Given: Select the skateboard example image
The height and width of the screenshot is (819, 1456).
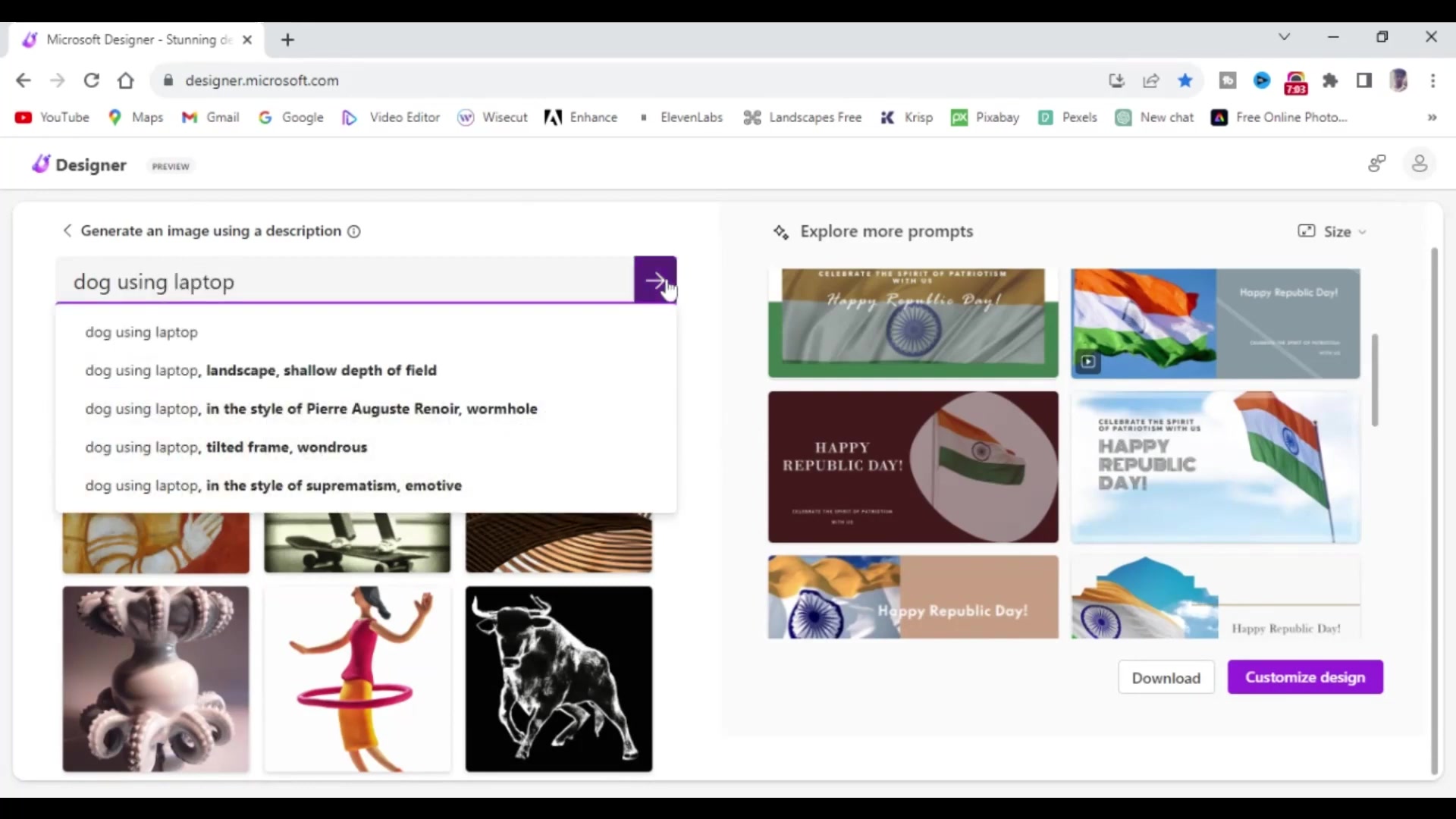Looking at the screenshot, I should pyautogui.click(x=357, y=542).
